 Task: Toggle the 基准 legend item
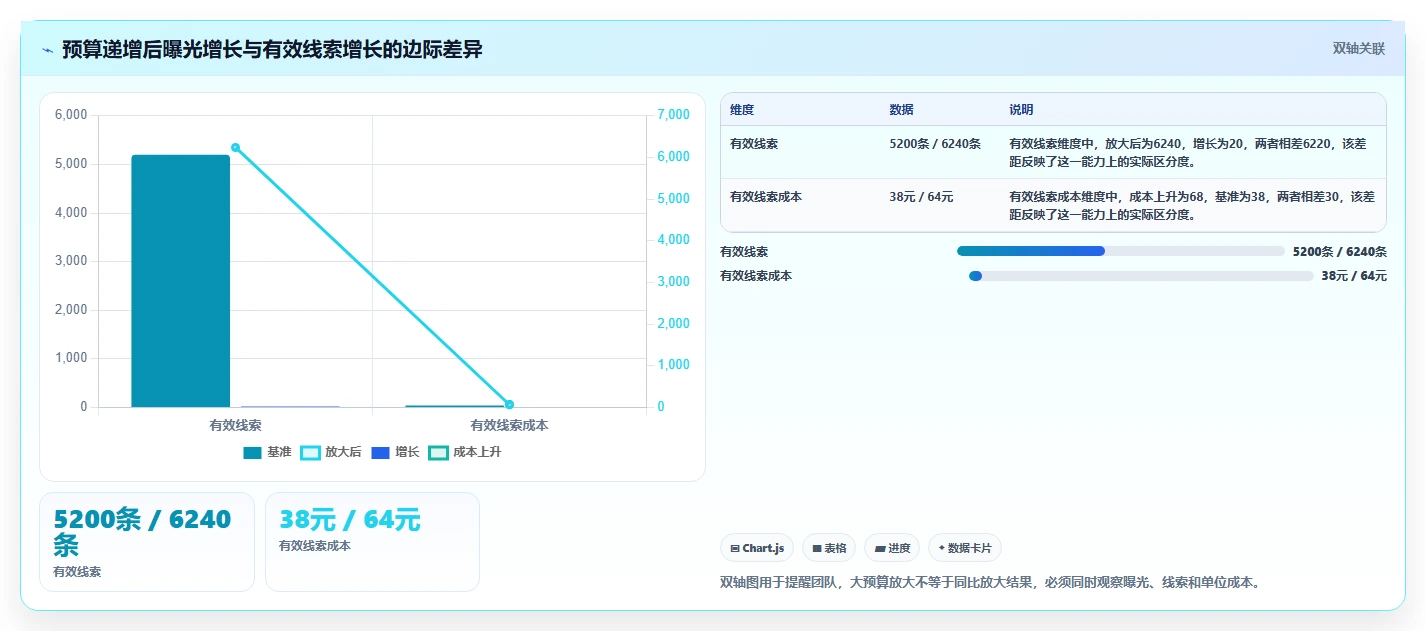(x=267, y=452)
